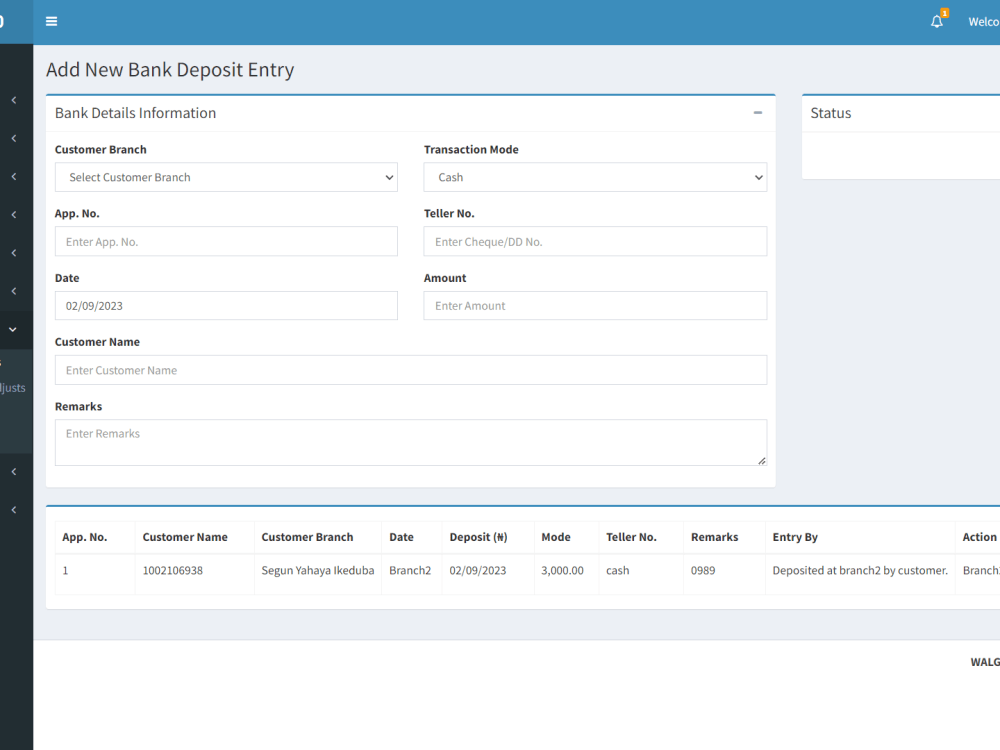Click the Amount input field
This screenshot has width=1000, height=750.
595,306
